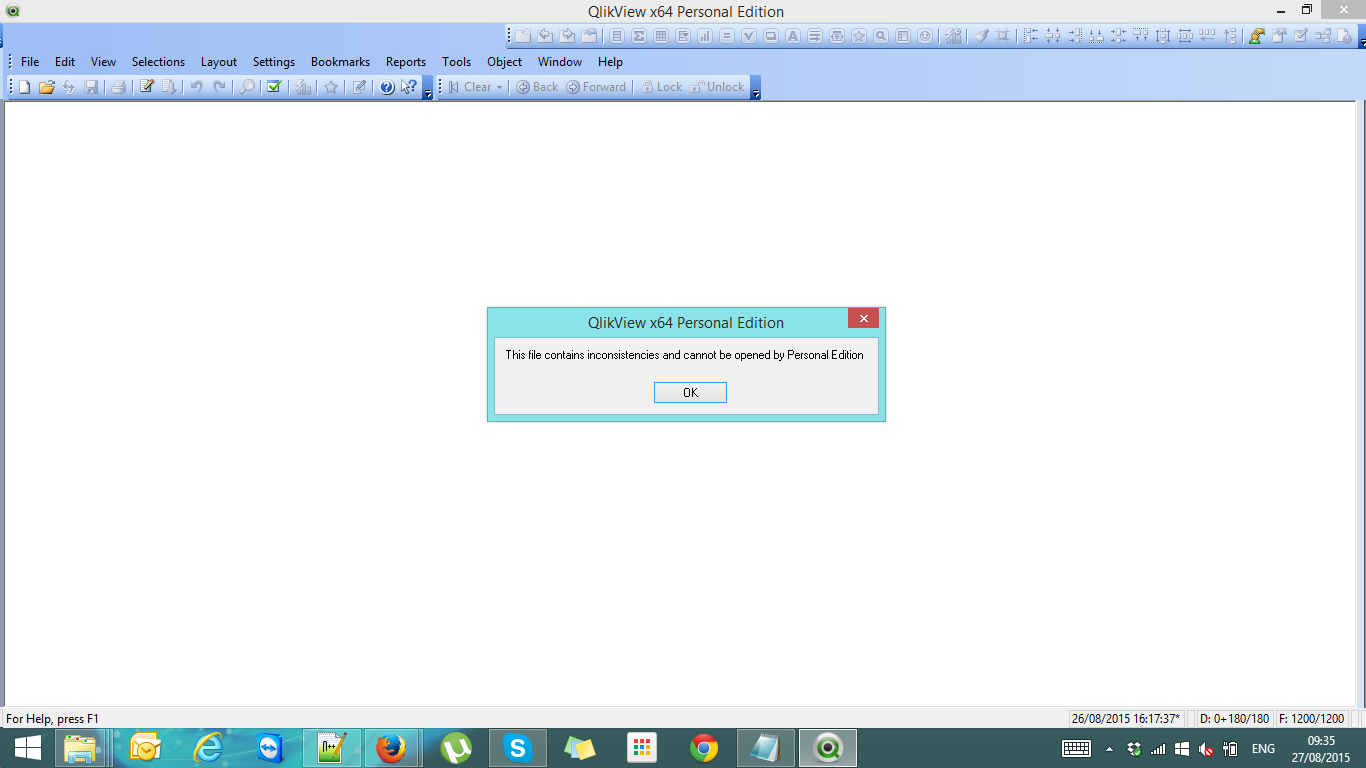
Task: Click the Format Painter brush icon
Action: pos(982,36)
